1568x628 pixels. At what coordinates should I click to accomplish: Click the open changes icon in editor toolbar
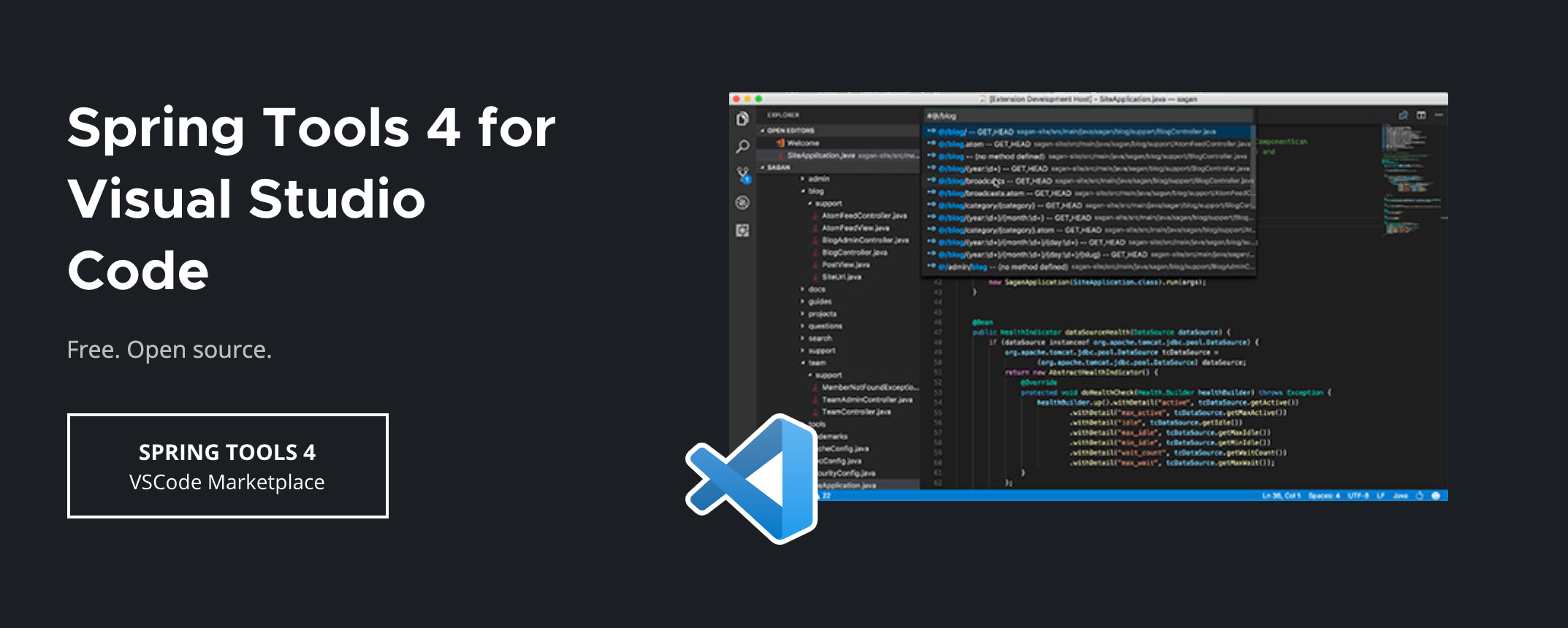point(1403,115)
